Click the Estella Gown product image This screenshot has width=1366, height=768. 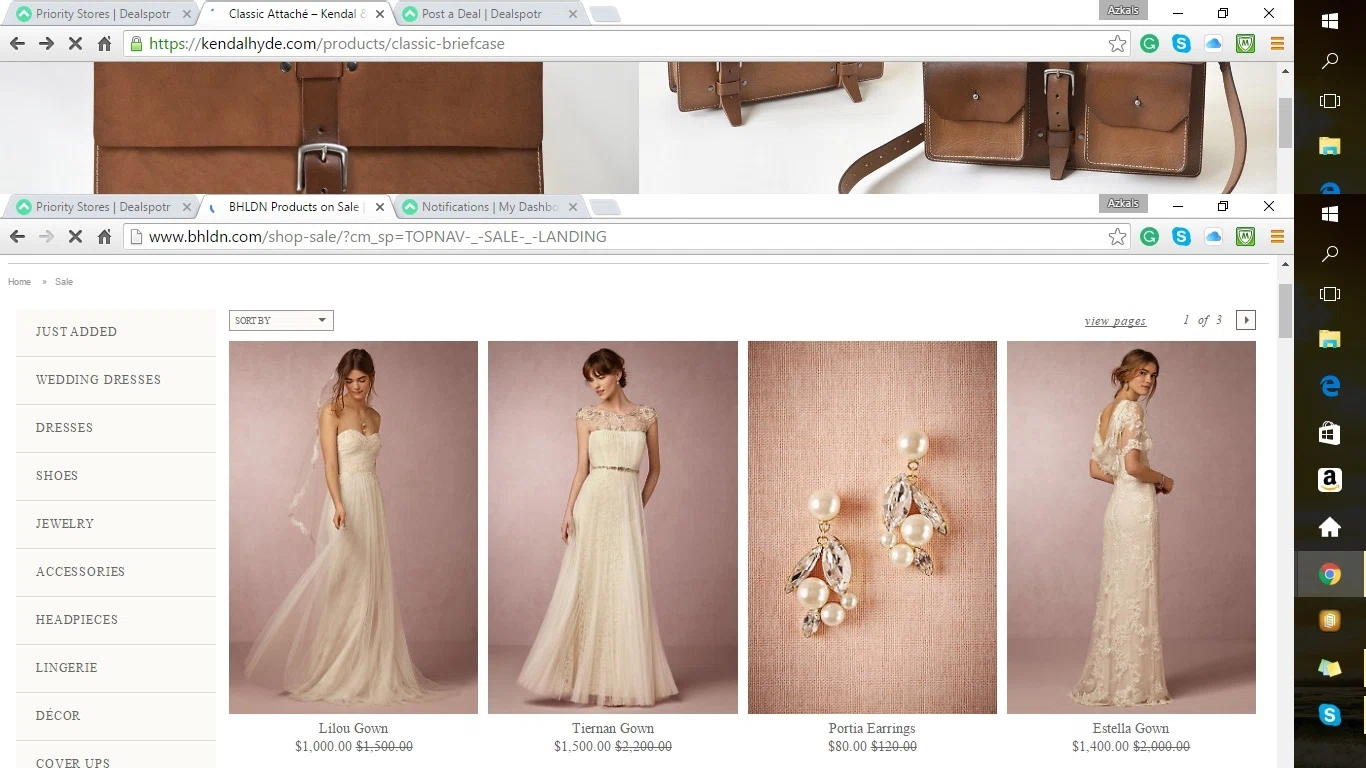(x=1131, y=527)
